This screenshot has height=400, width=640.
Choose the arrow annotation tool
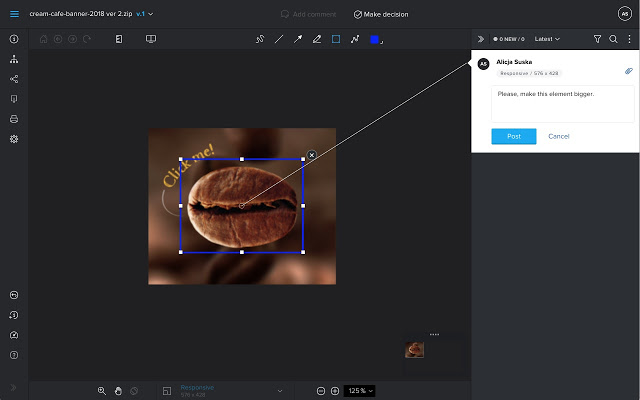click(297, 39)
